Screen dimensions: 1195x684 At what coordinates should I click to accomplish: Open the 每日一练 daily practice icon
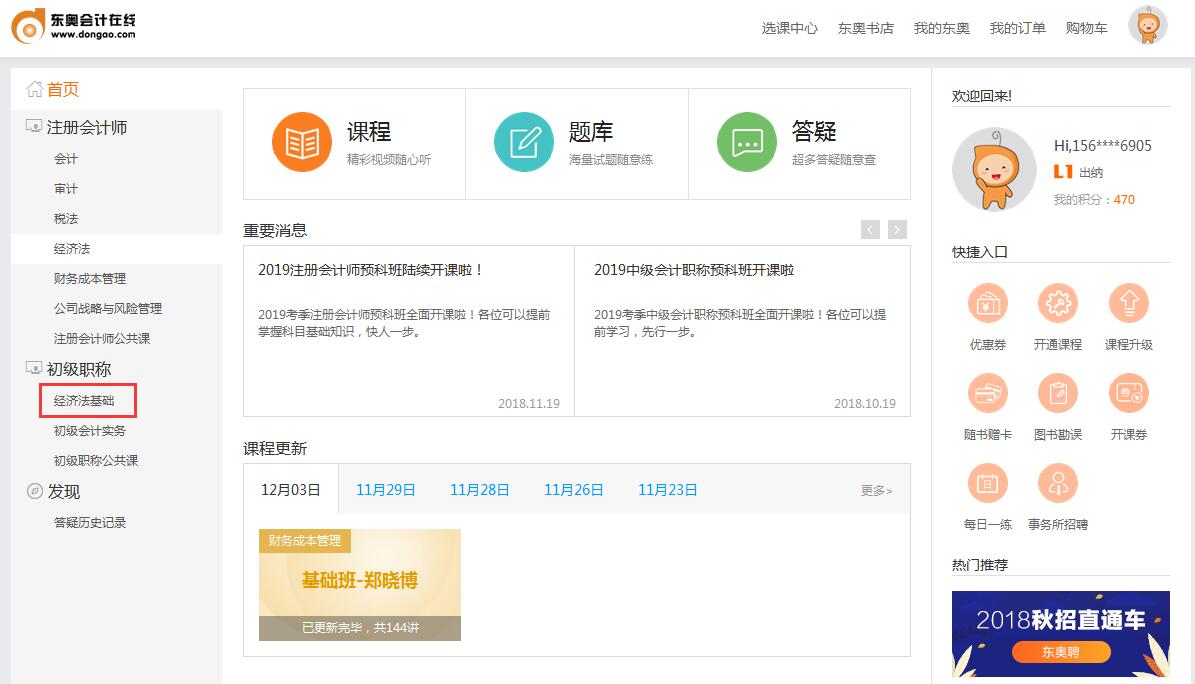987,482
